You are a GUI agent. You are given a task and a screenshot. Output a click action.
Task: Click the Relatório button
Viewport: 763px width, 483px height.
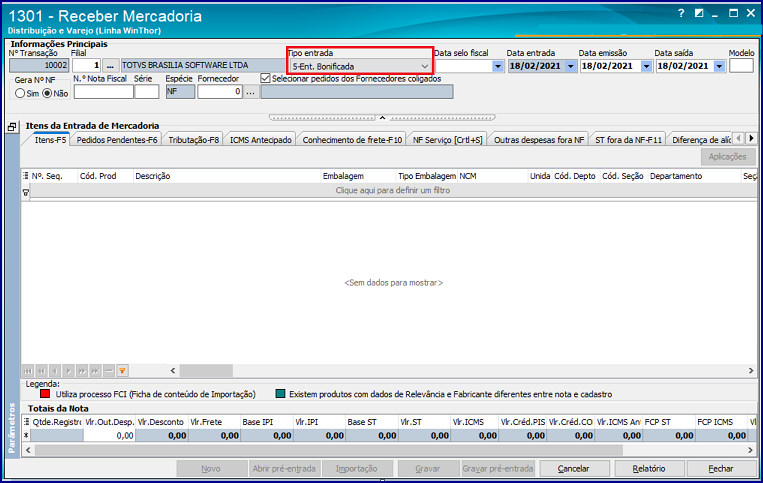tap(649, 469)
